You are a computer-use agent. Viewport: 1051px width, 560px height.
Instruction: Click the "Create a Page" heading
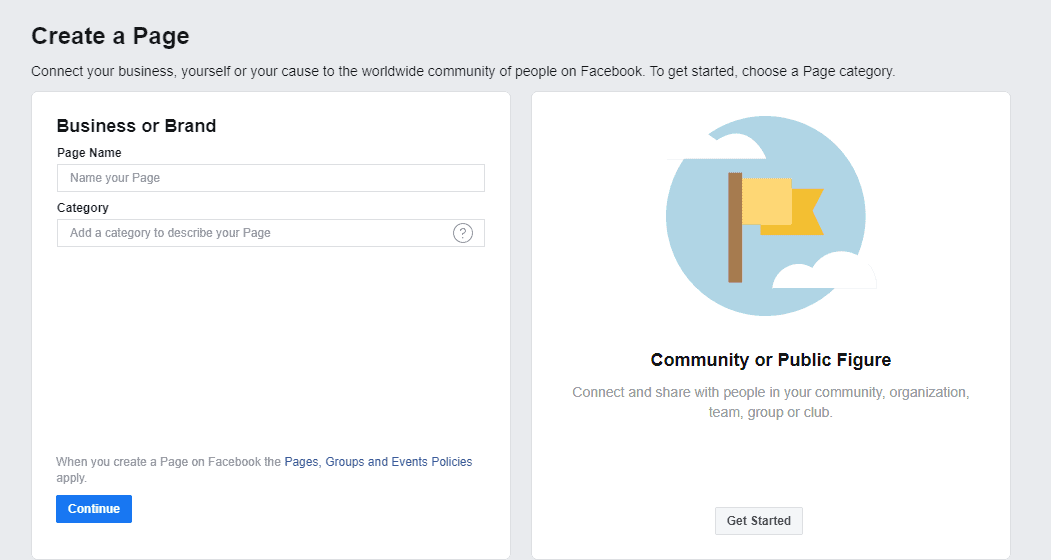click(110, 37)
